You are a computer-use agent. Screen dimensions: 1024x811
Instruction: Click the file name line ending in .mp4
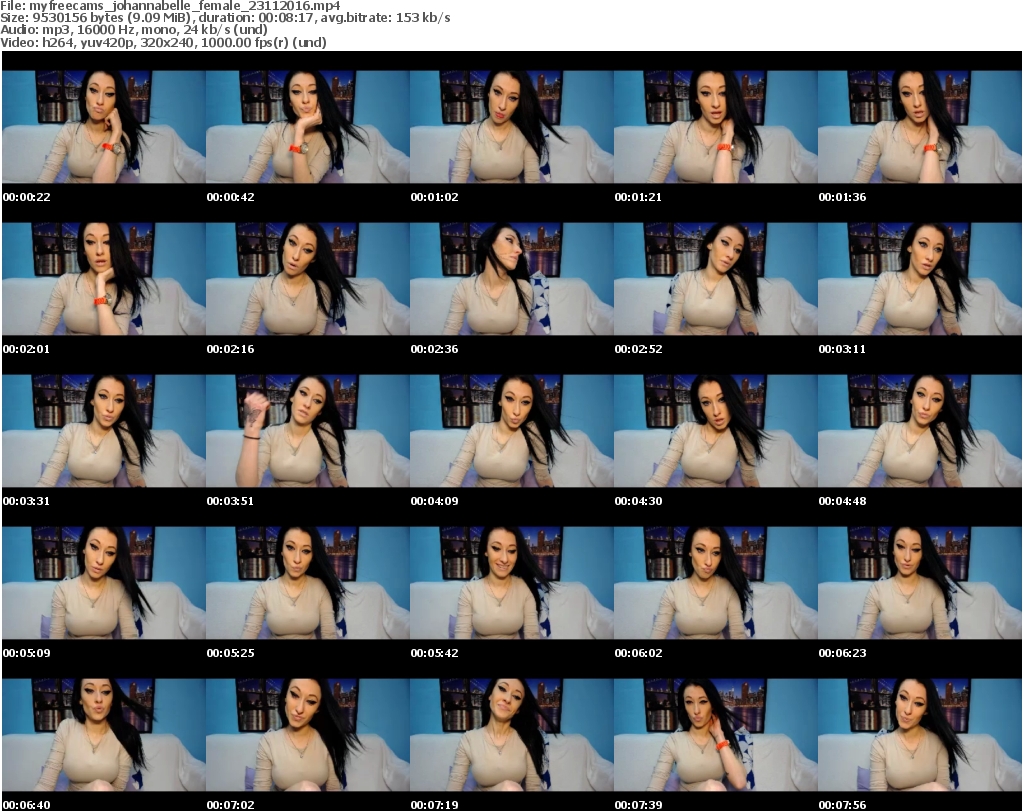pyautogui.click(x=170, y=6)
